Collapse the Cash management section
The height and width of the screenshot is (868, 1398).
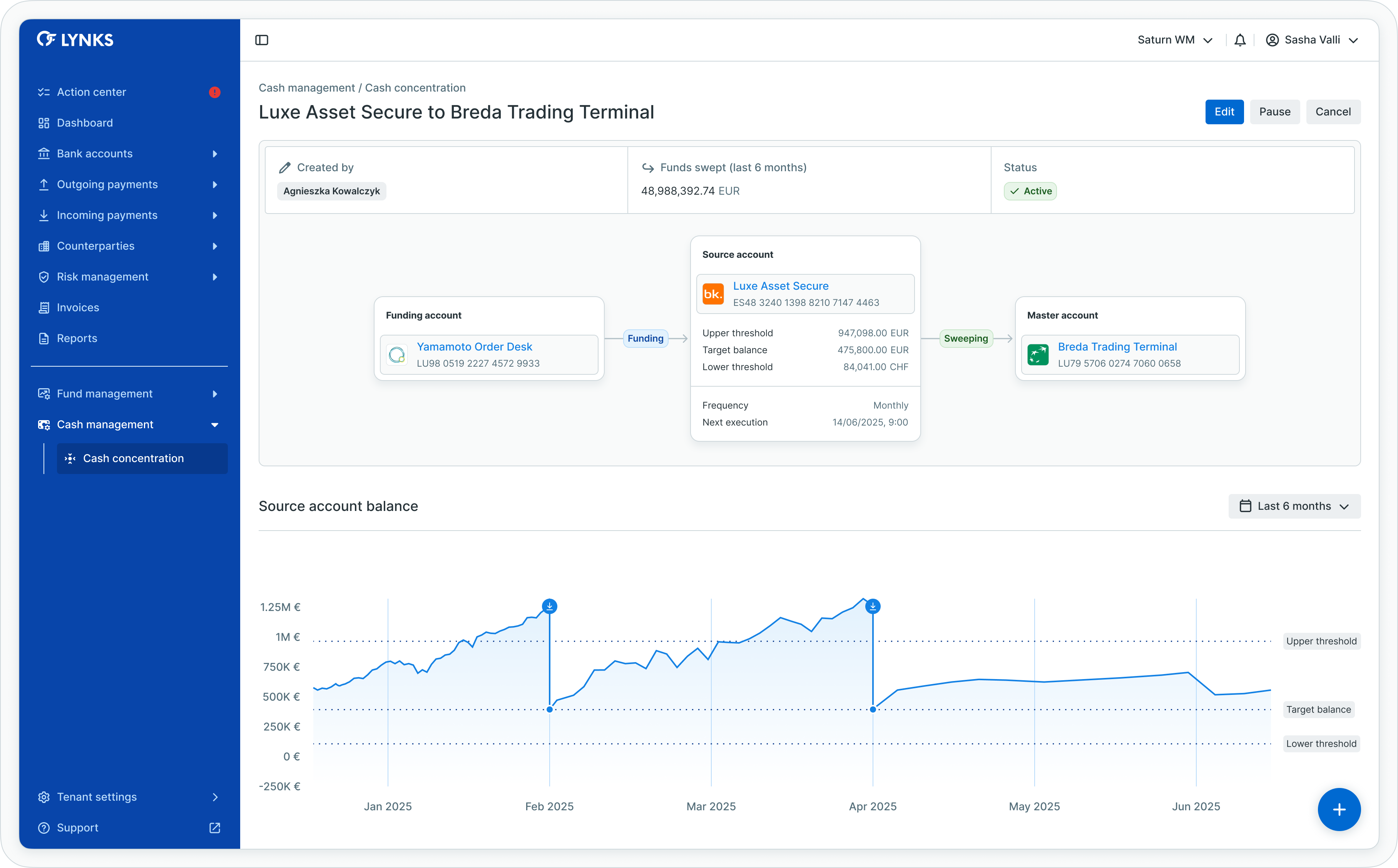(x=215, y=425)
